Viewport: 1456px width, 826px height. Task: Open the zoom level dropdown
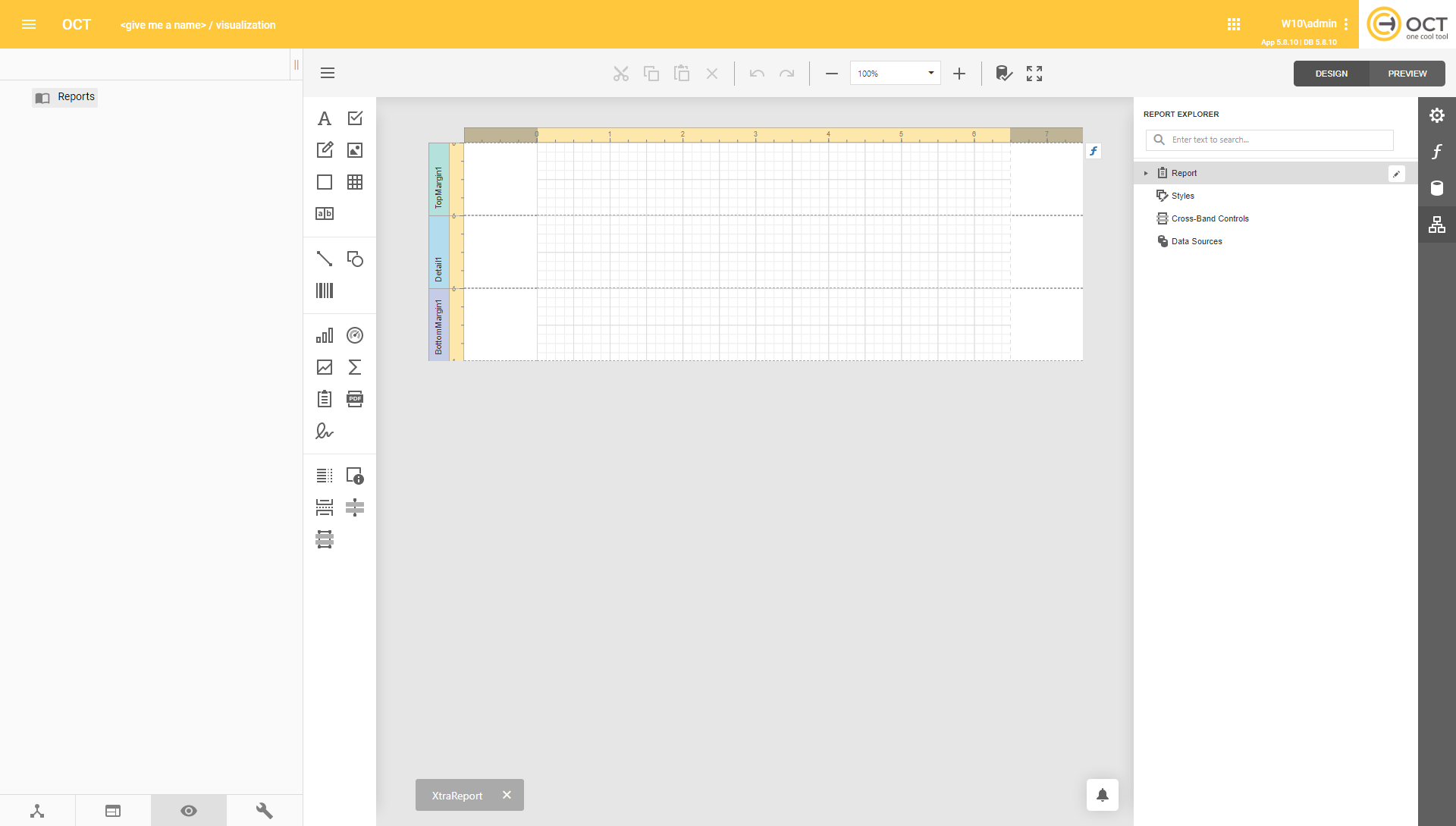pos(930,74)
